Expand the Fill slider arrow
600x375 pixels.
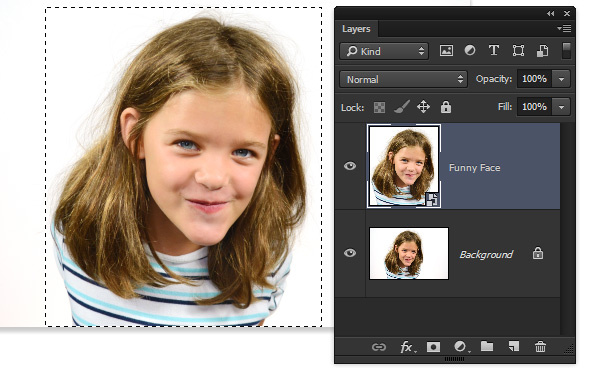561,107
